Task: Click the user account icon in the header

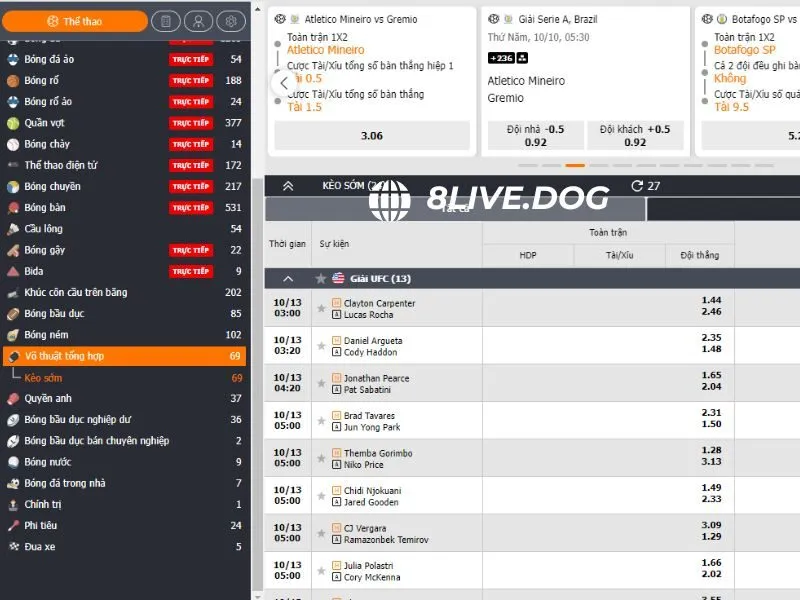Action: point(198,21)
